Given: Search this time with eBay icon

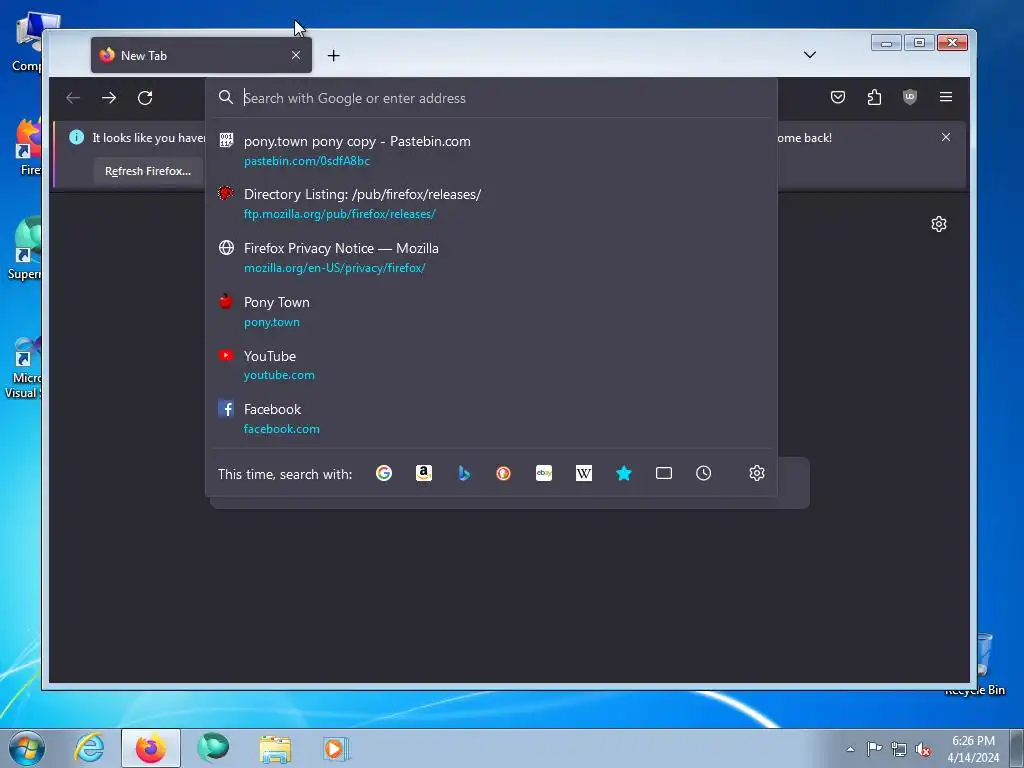Looking at the screenshot, I should tap(544, 473).
